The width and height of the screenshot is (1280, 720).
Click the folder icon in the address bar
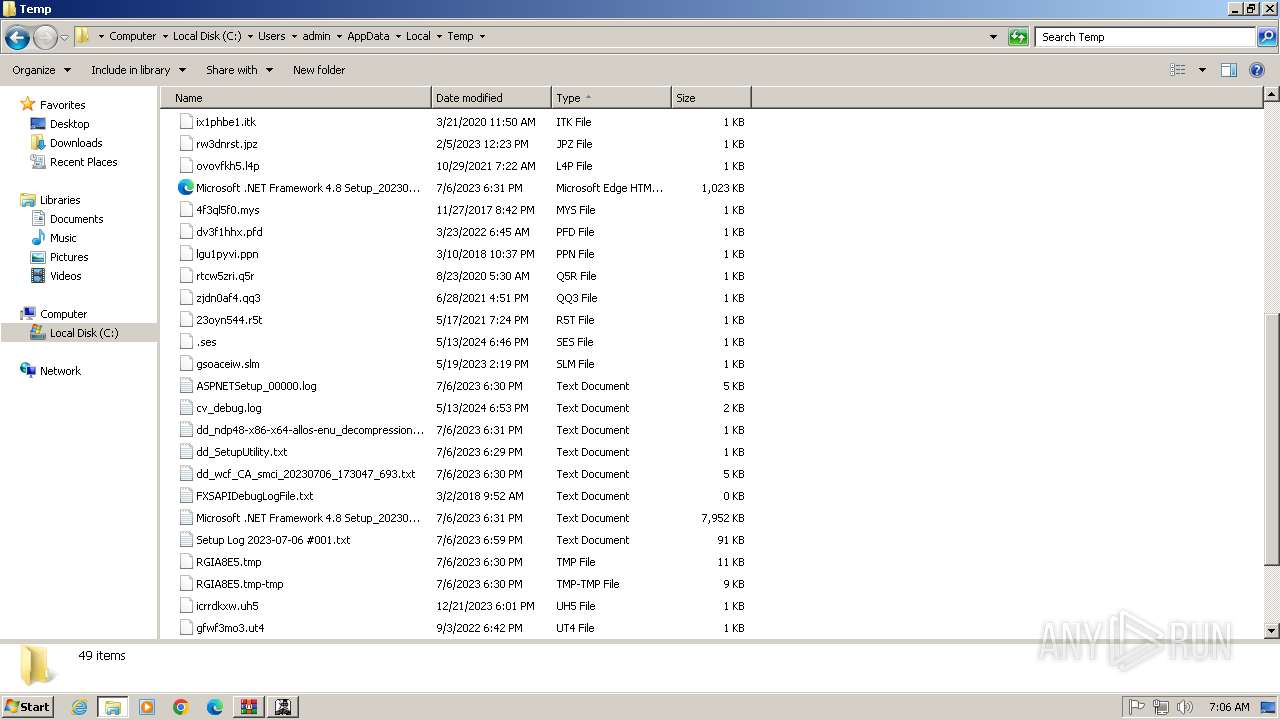coord(83,36)
